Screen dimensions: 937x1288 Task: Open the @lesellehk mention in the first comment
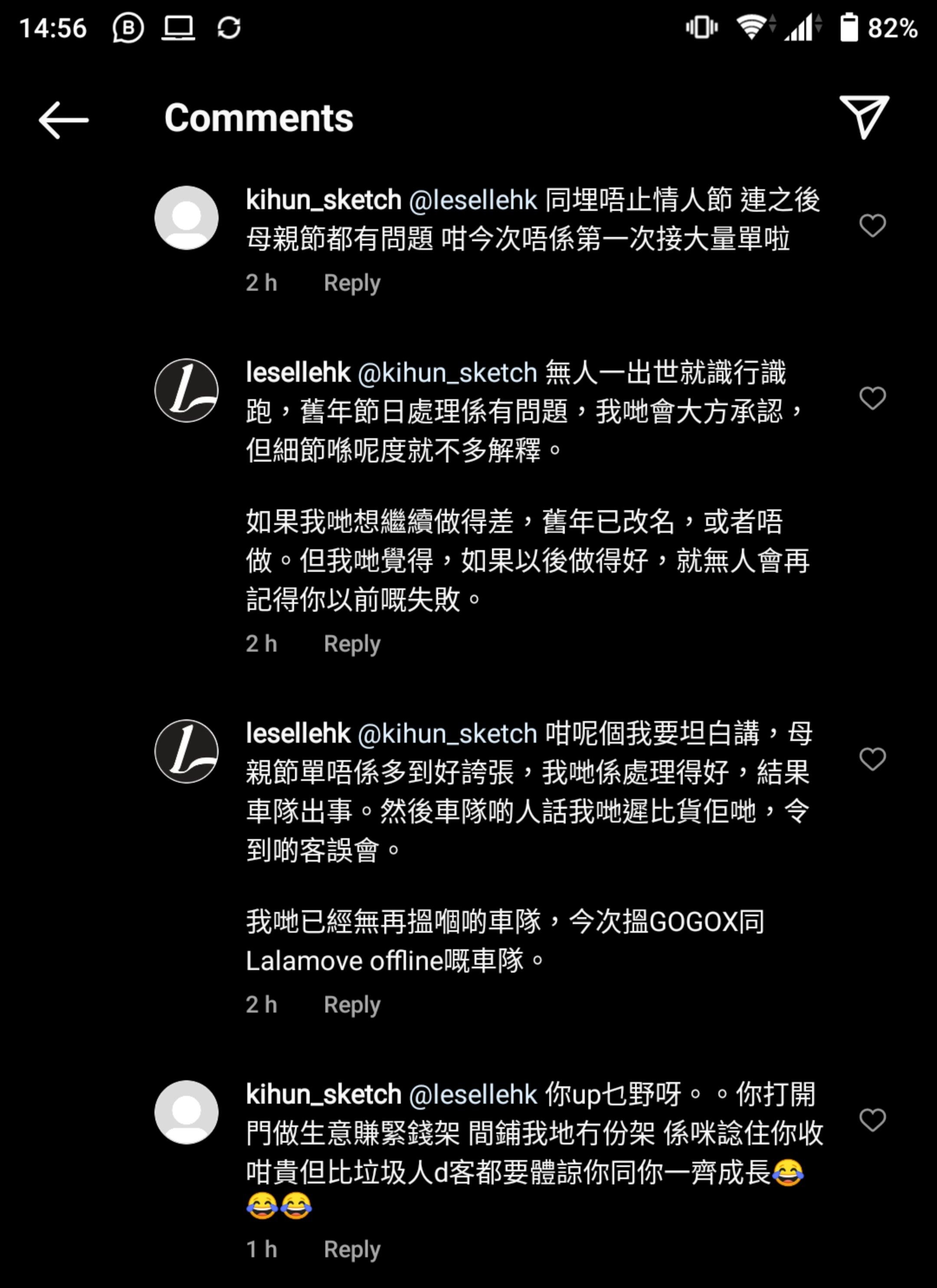[472, 200]
